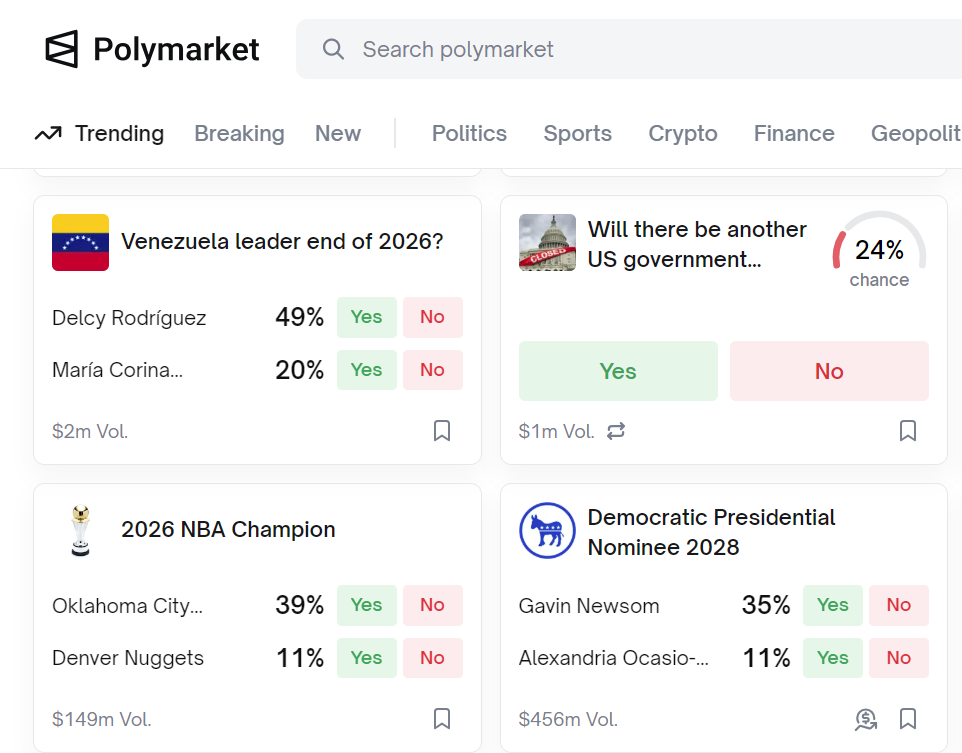
Task: Bookmark the Venezuela leader market
Action: 442,431
